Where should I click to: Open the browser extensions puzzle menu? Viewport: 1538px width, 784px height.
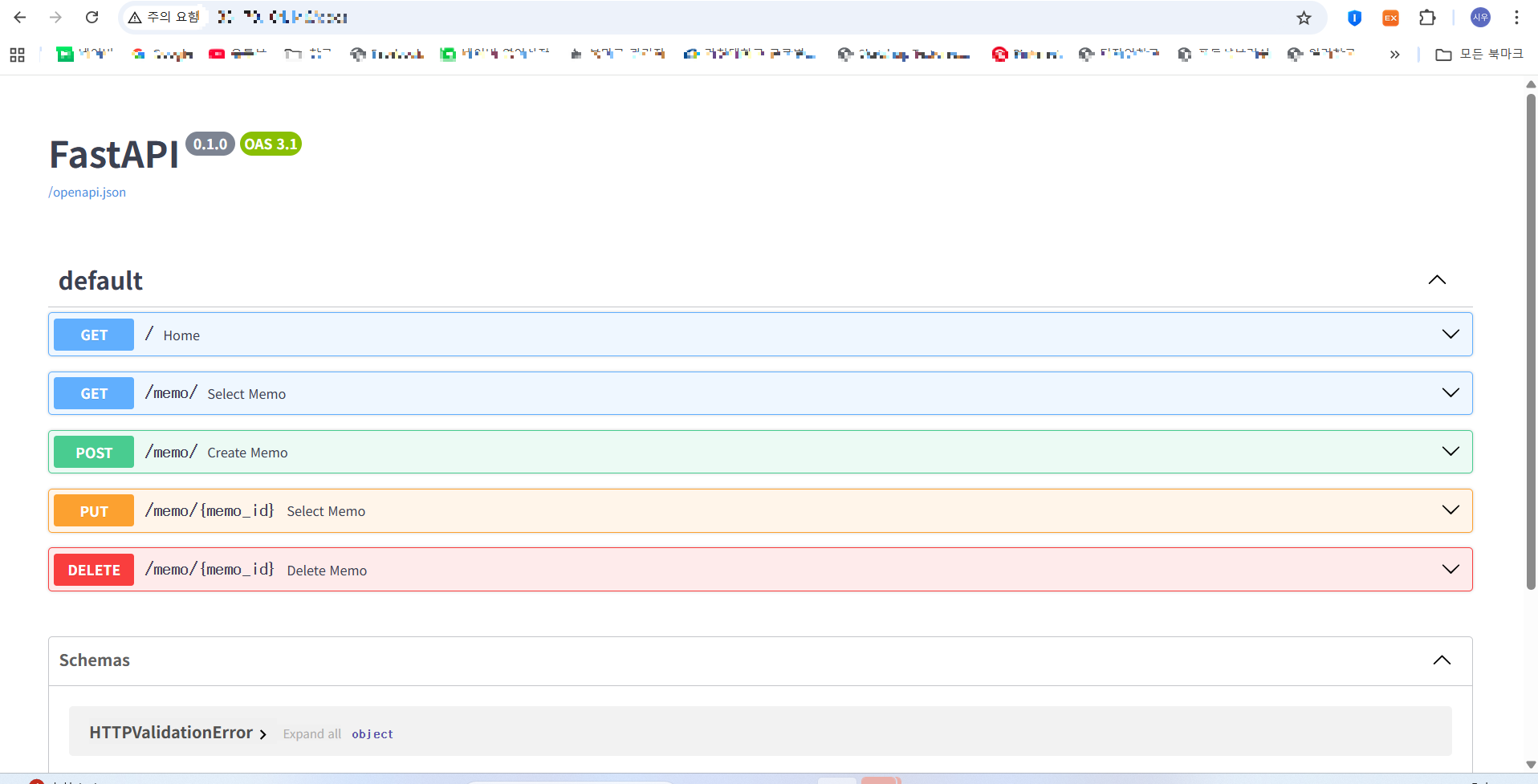coord(1426,18)
